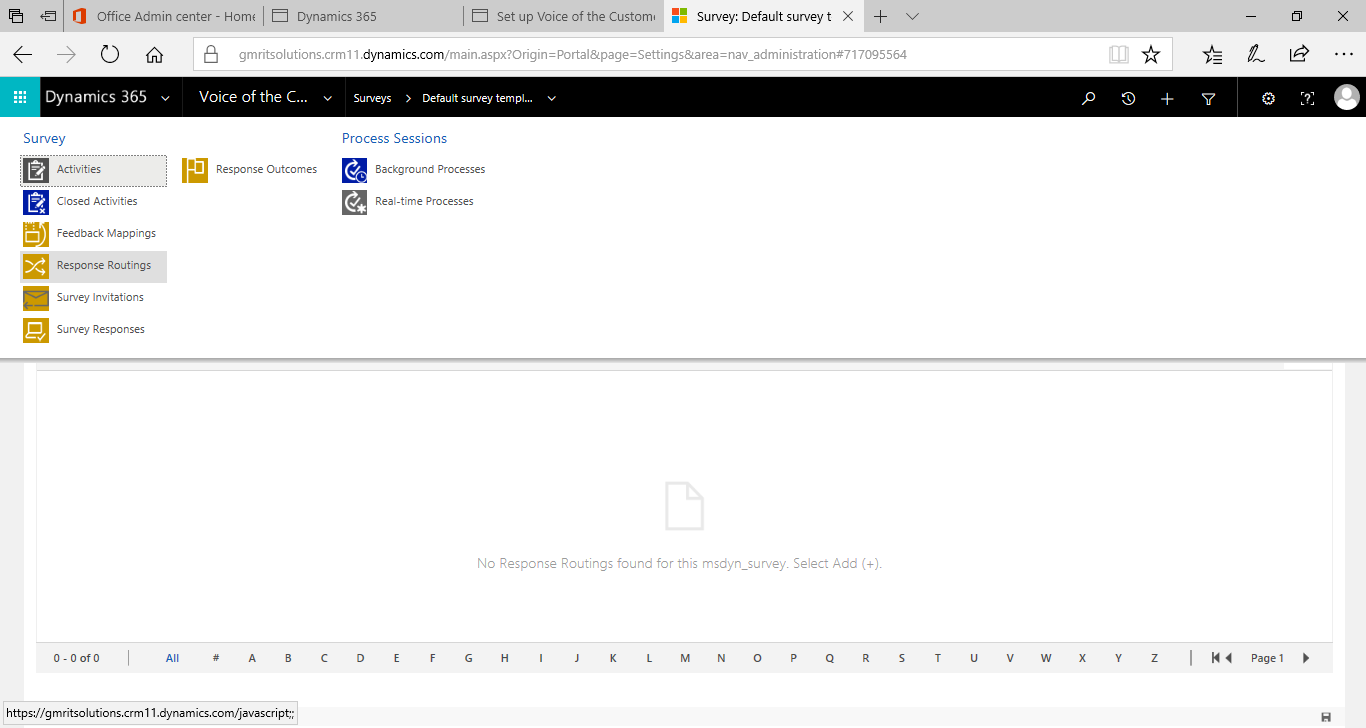Filter list by letter A
The image size is (1366, 728).
point(252,658)
